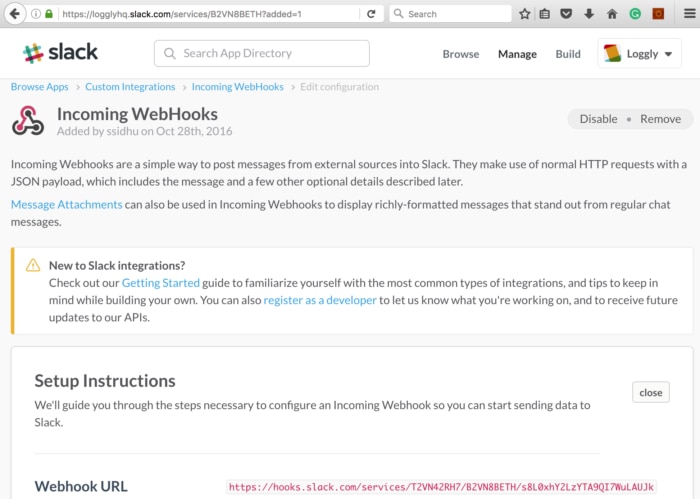Open the Manage menu item
Viewport: 700px width, 499px height.
[x=517, y=54]
